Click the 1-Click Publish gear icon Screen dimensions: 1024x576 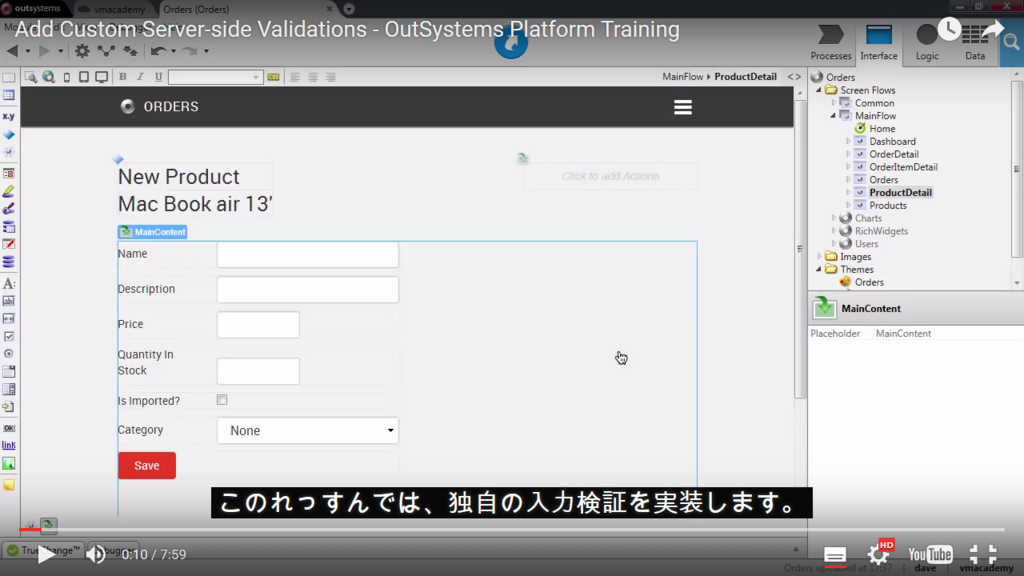pyautogui.click(x=82, y=50)
